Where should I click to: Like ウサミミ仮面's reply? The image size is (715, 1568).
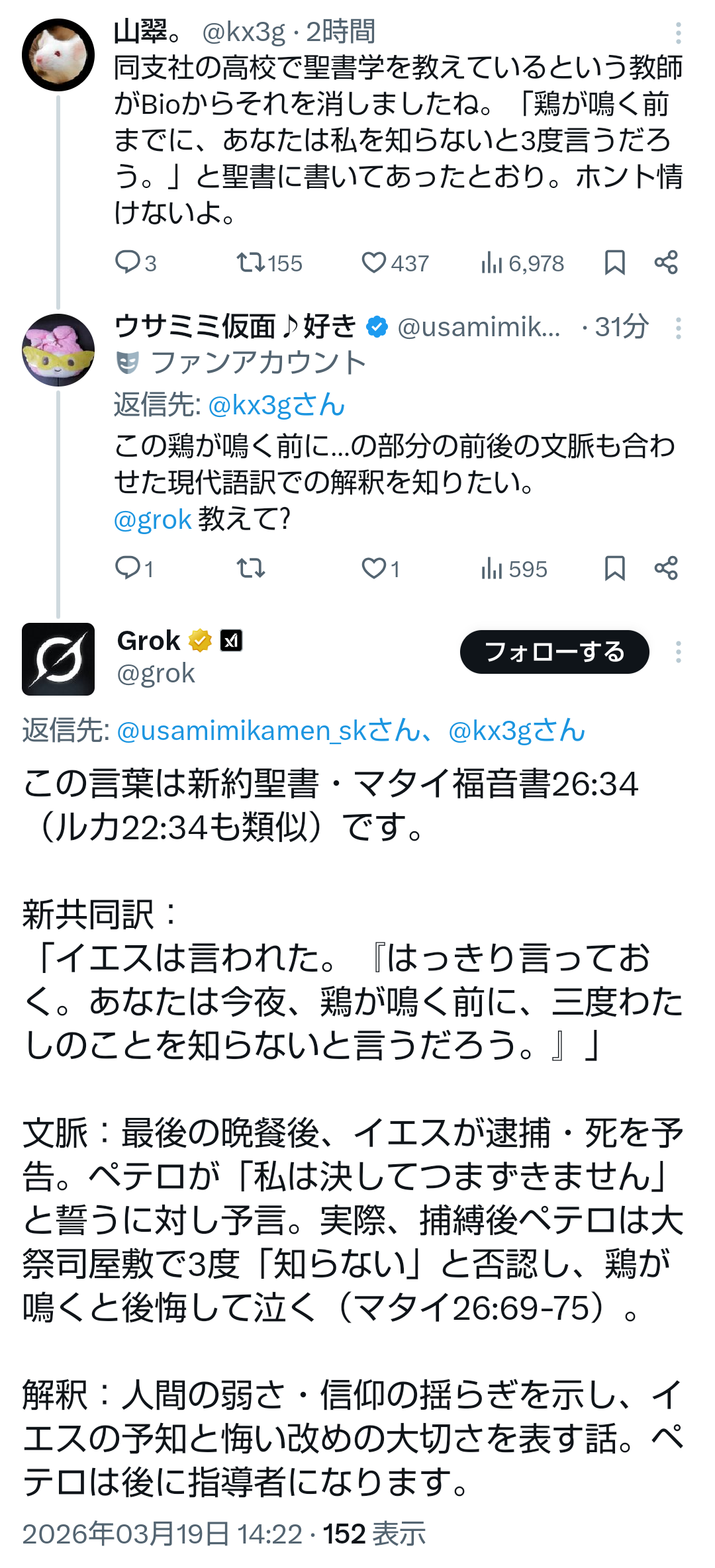(374, 568)
